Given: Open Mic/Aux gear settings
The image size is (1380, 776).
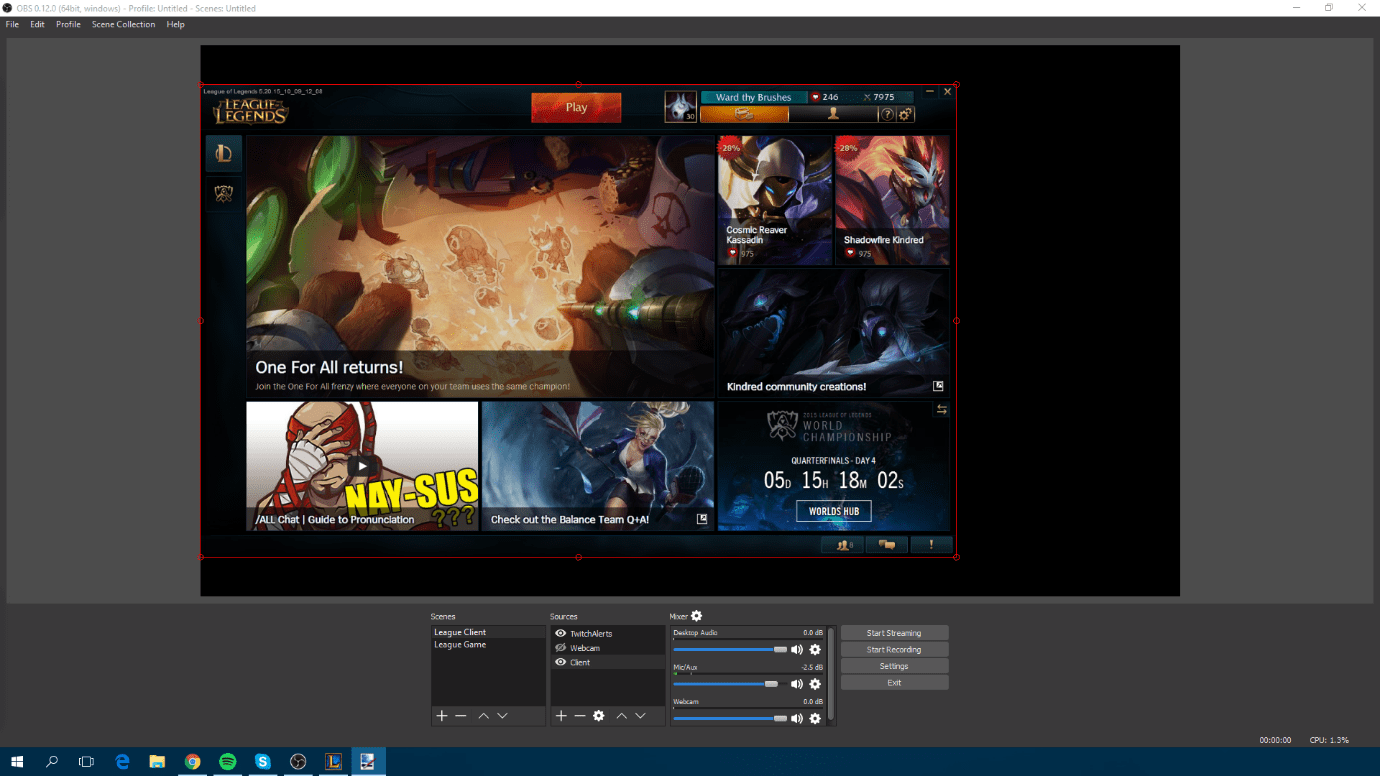Looking at the screenshot, I should (x=815, y=684).
